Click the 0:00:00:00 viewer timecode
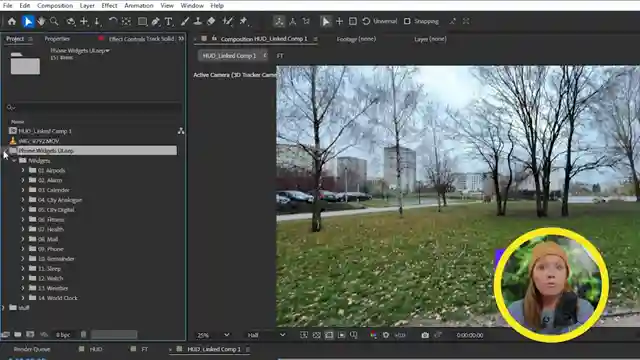Screen dimensions: 640x360 [x=470, y=335]
